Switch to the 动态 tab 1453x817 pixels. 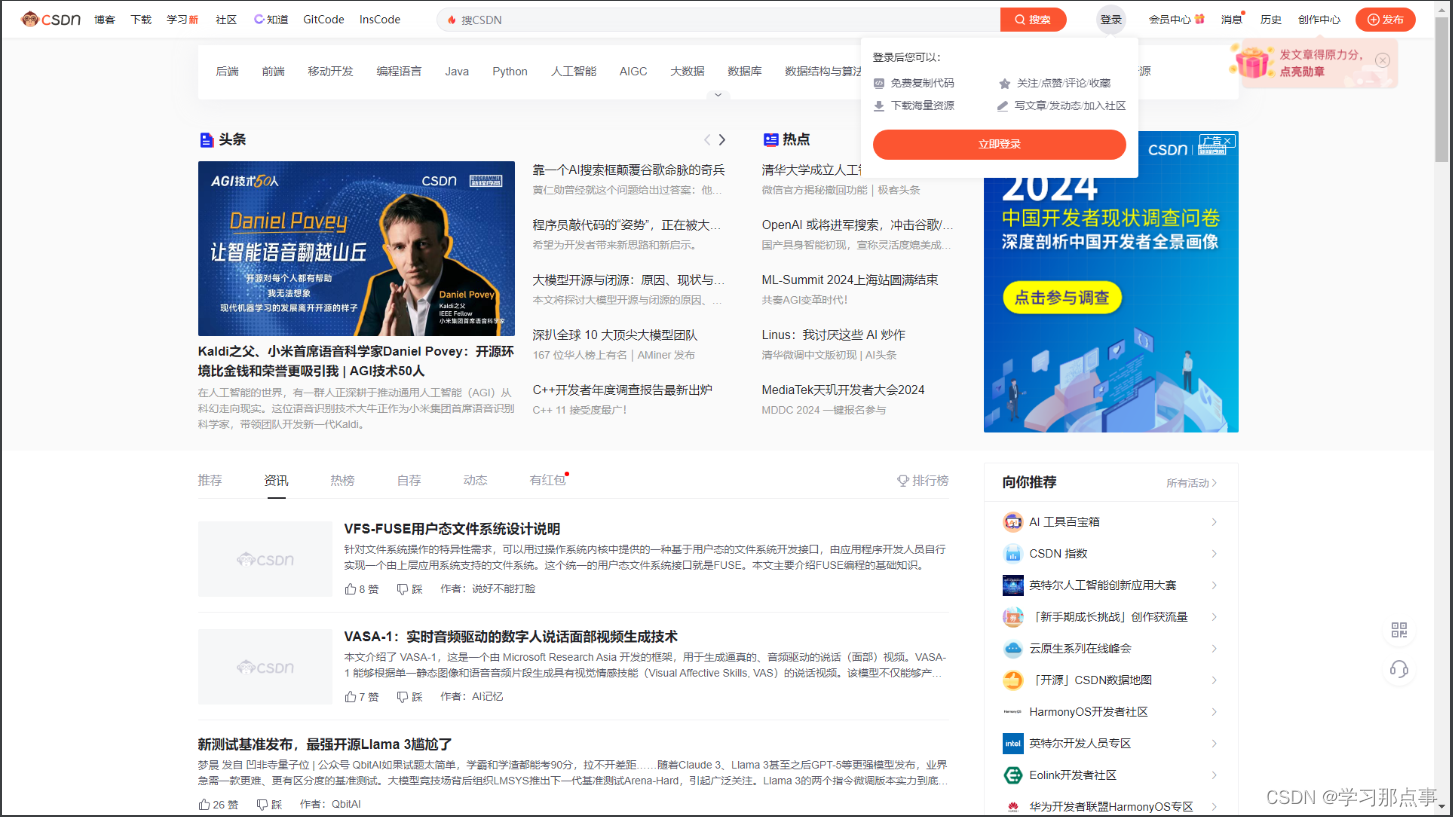[475, 481]
